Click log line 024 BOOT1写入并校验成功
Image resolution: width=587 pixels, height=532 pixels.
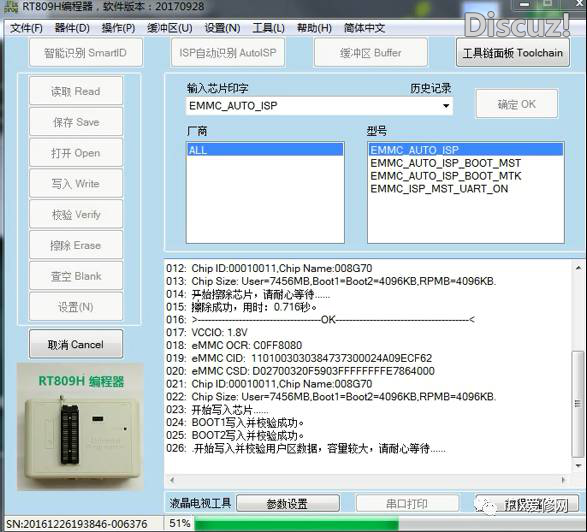[235, 422]
